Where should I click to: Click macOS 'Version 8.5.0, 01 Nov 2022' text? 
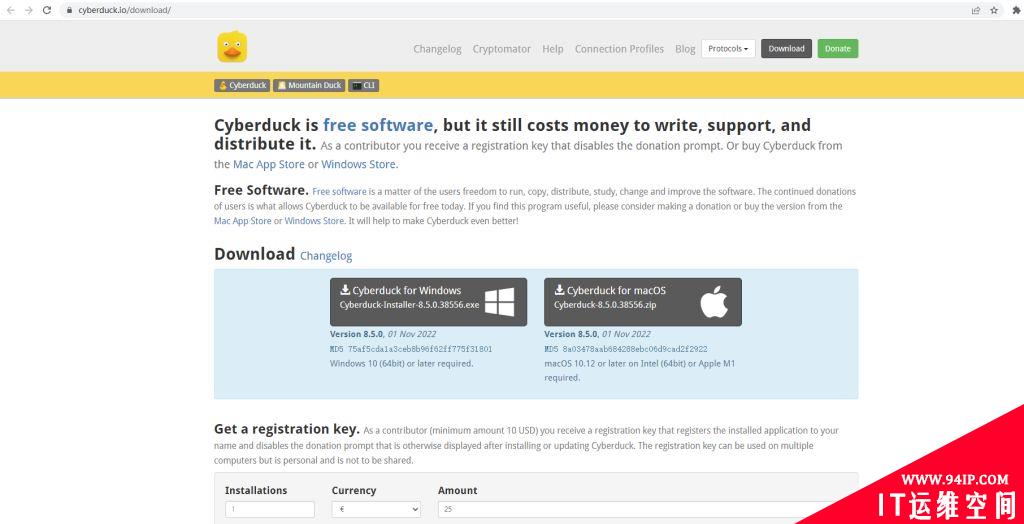(597, 335)
